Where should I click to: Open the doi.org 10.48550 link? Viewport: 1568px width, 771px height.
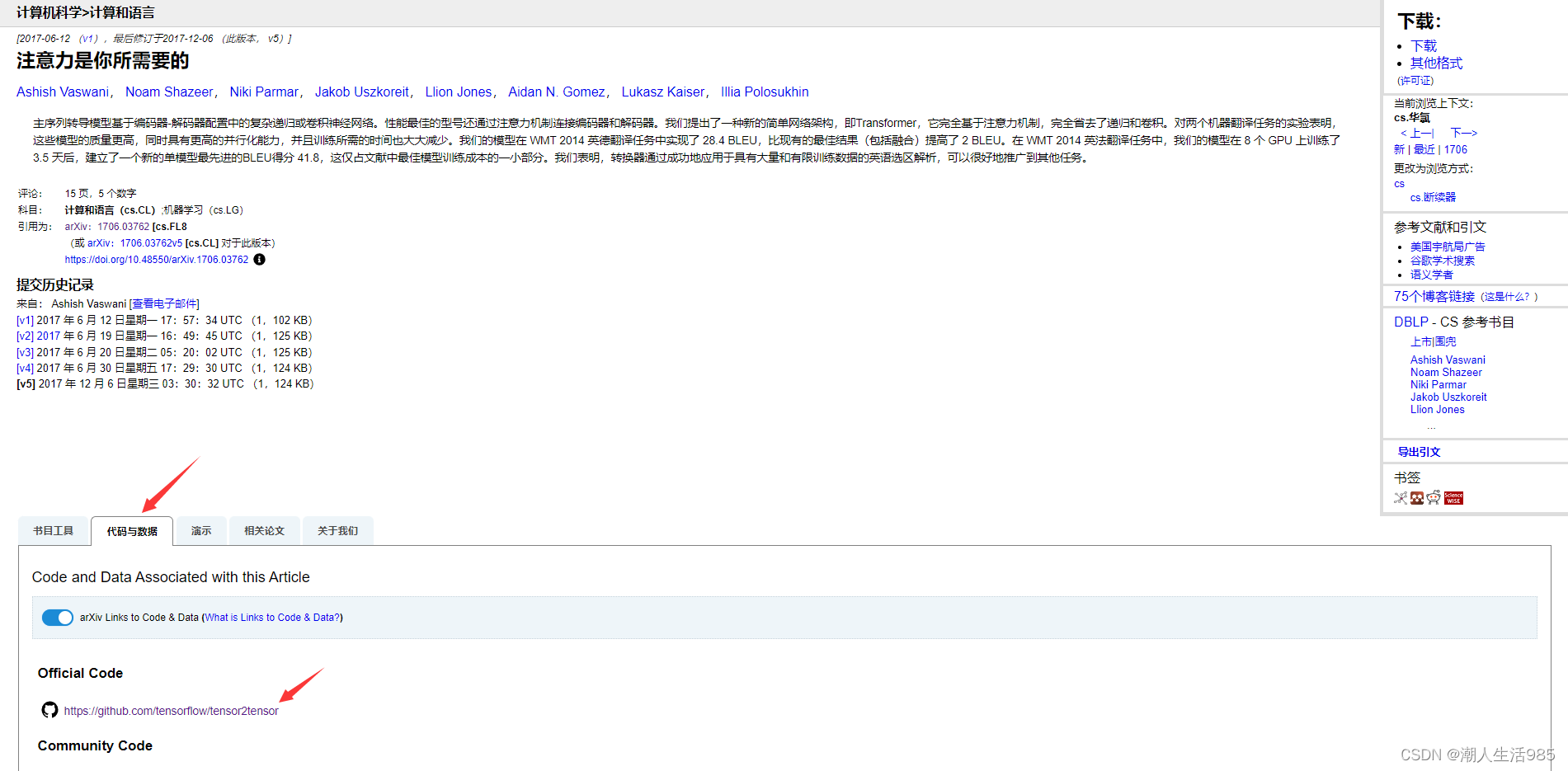[157, 260]
